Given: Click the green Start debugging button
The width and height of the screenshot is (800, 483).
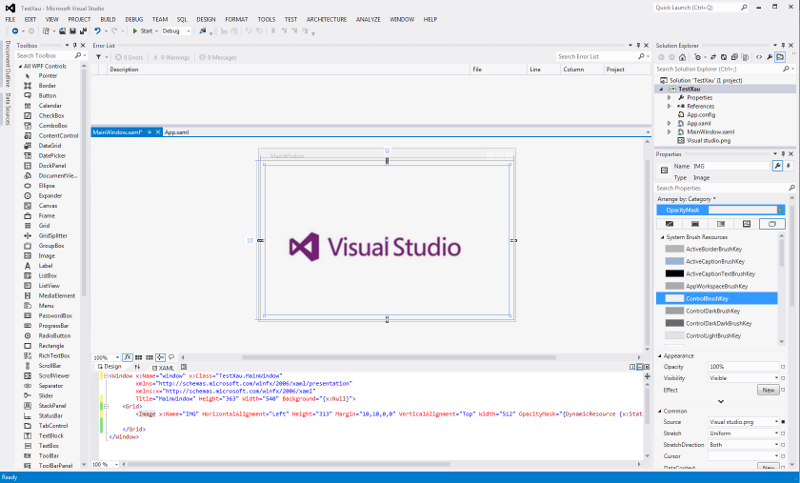Looking at the screenshot, I should click(x=142, y=31).
